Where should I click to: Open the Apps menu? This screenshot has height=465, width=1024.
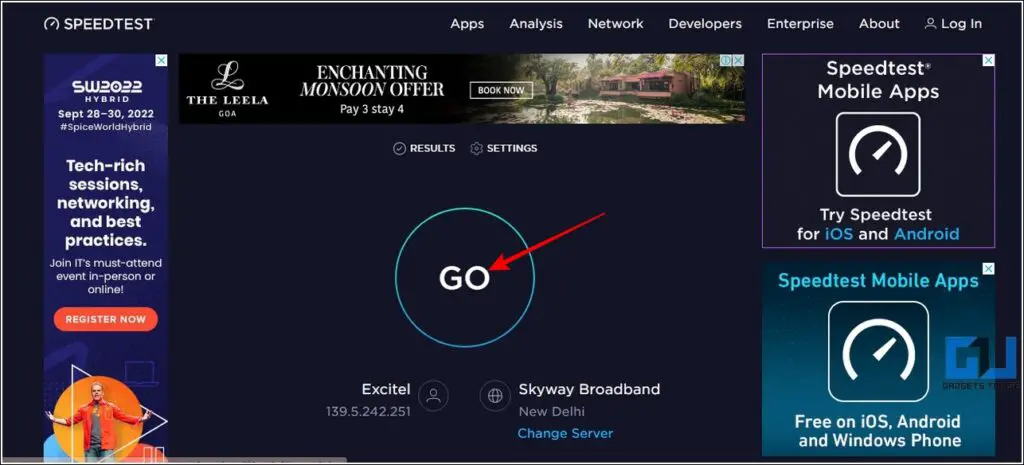(467, 24)
